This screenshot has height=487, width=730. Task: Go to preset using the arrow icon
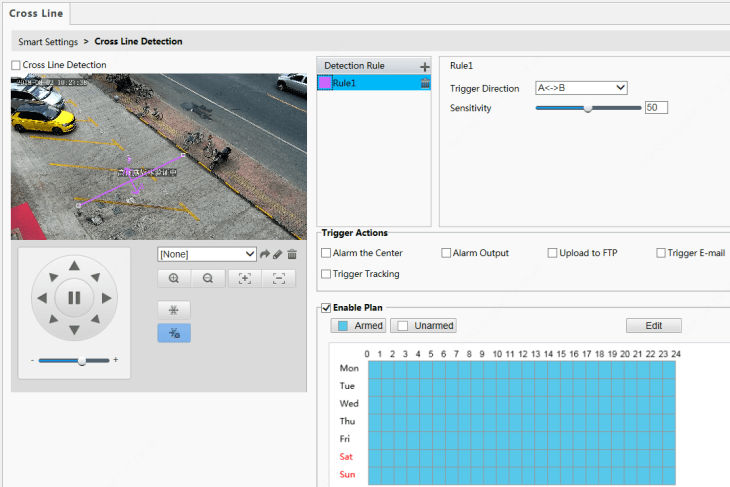pyautogui.click(x=265, y=255)
